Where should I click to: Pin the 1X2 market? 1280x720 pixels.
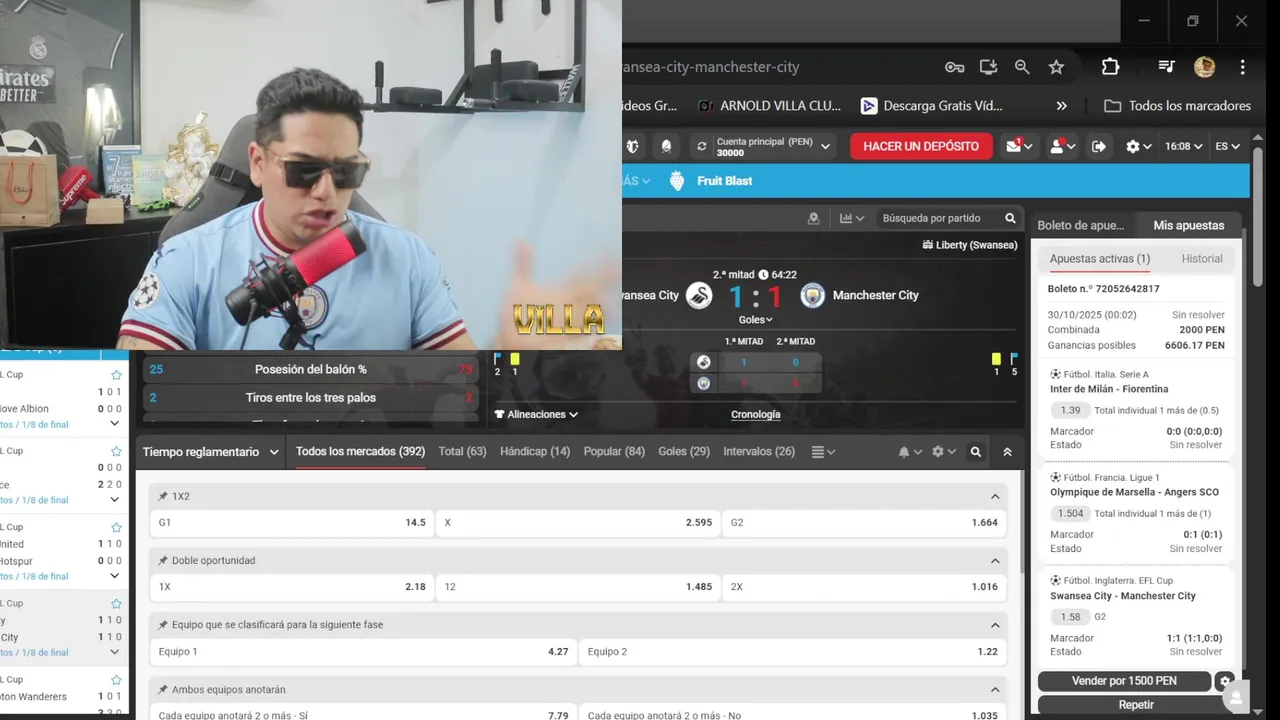click(x=162, y=496)
